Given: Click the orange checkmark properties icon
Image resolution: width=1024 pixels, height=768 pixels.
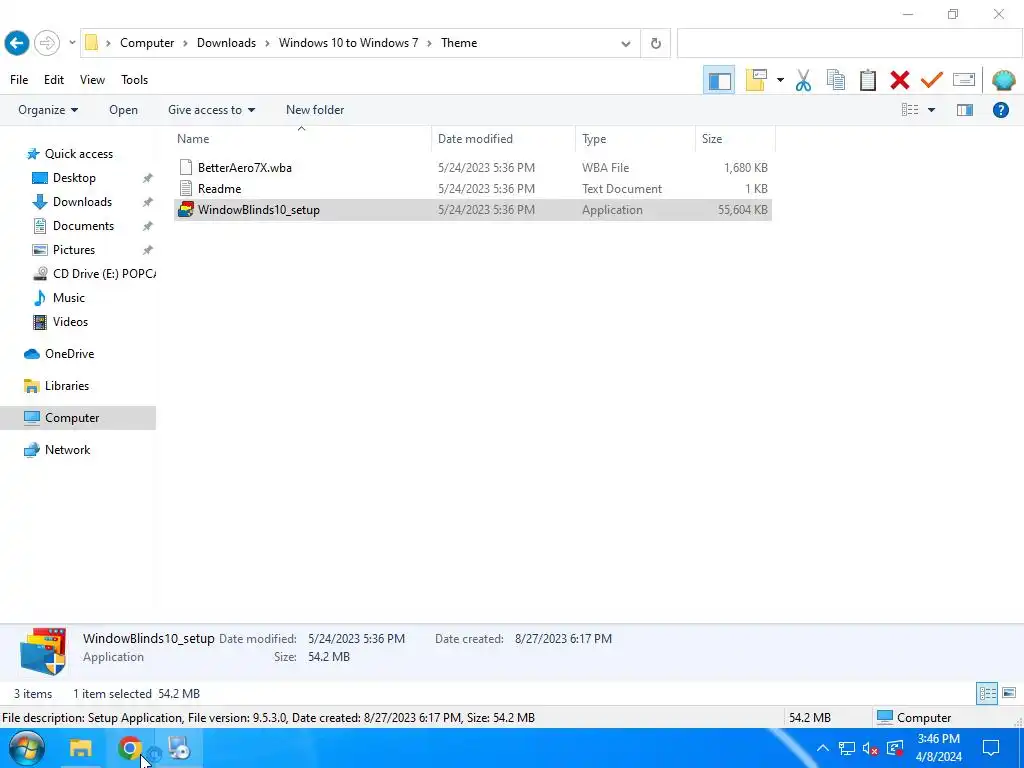Looking at the screenshot, I should (931, 80).
